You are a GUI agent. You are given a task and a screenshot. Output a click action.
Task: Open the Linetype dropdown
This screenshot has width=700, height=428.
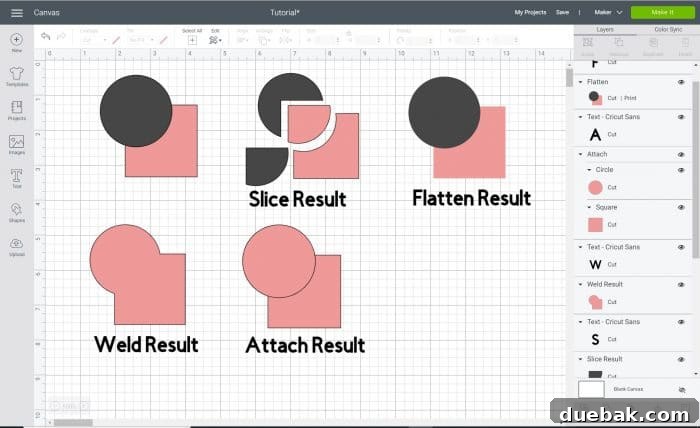point(93,41)
